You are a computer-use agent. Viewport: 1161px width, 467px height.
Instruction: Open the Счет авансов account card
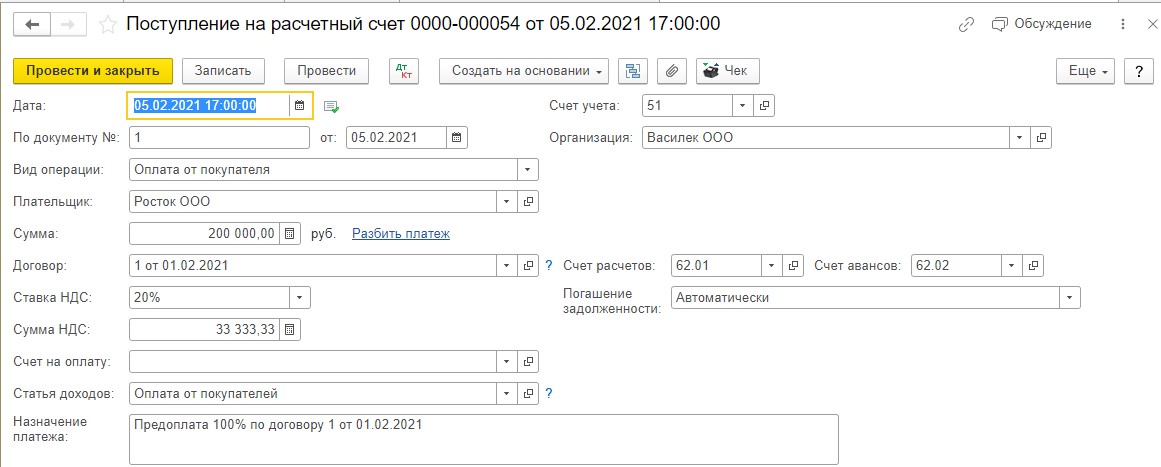1034,265
